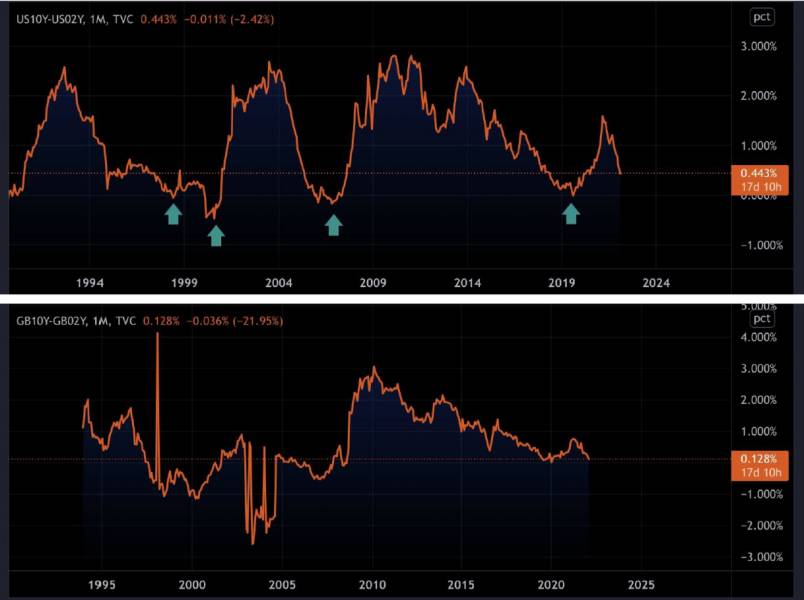The width and height of the screenshot is (804, 600).
Task: Click the 3.000% tick on the US chart axis
Action: click(758, 46)
